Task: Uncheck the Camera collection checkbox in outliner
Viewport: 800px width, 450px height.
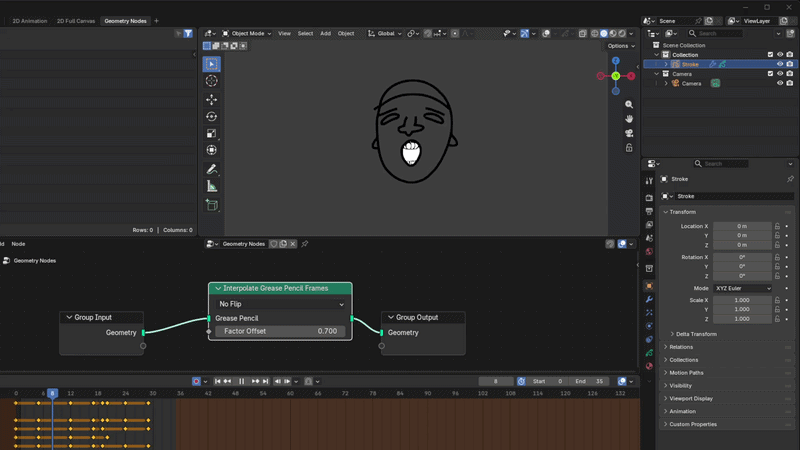Action: coord(770,74)
